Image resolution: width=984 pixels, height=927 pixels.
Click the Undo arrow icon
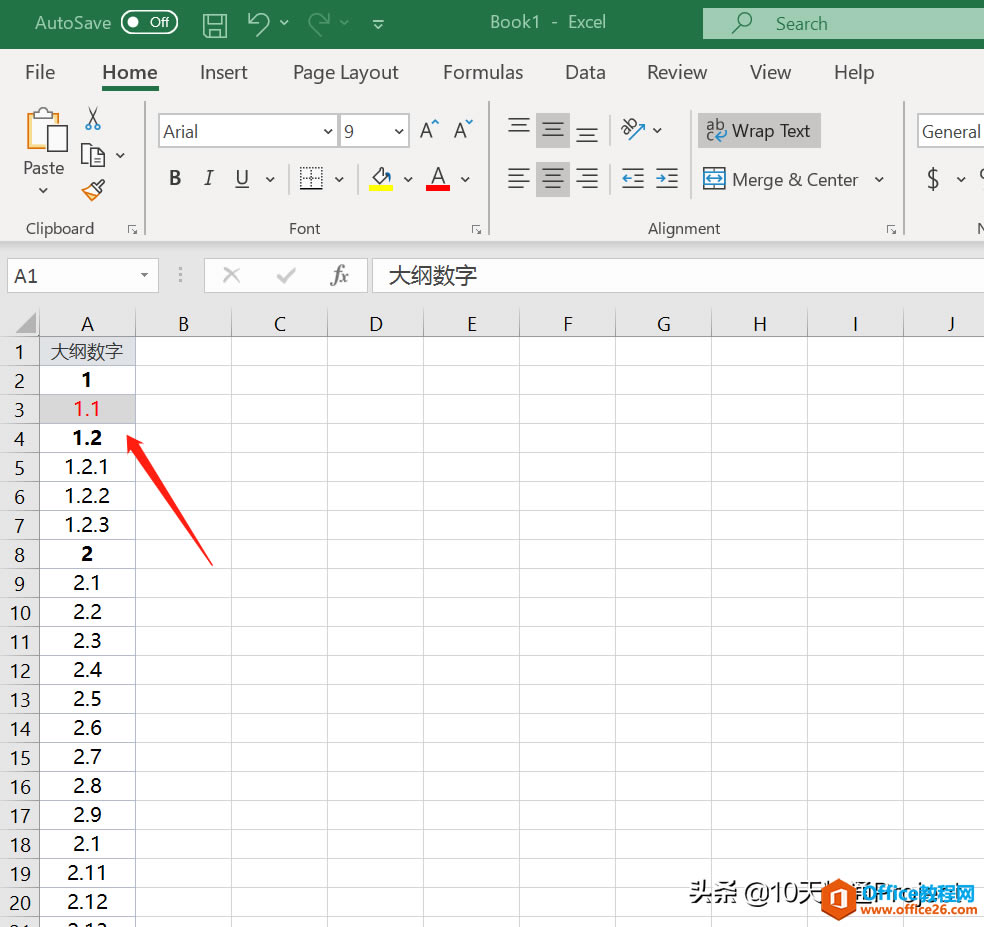click(258, 24)
